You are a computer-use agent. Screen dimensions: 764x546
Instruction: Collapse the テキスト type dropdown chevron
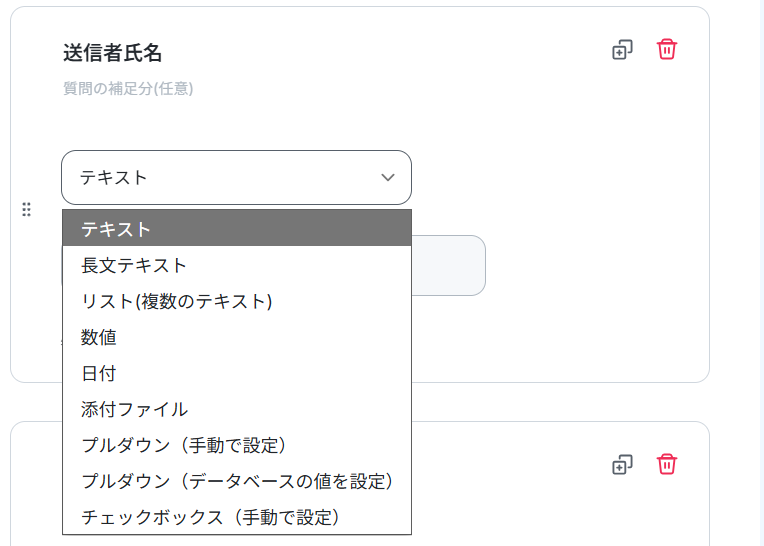(388, 177)
